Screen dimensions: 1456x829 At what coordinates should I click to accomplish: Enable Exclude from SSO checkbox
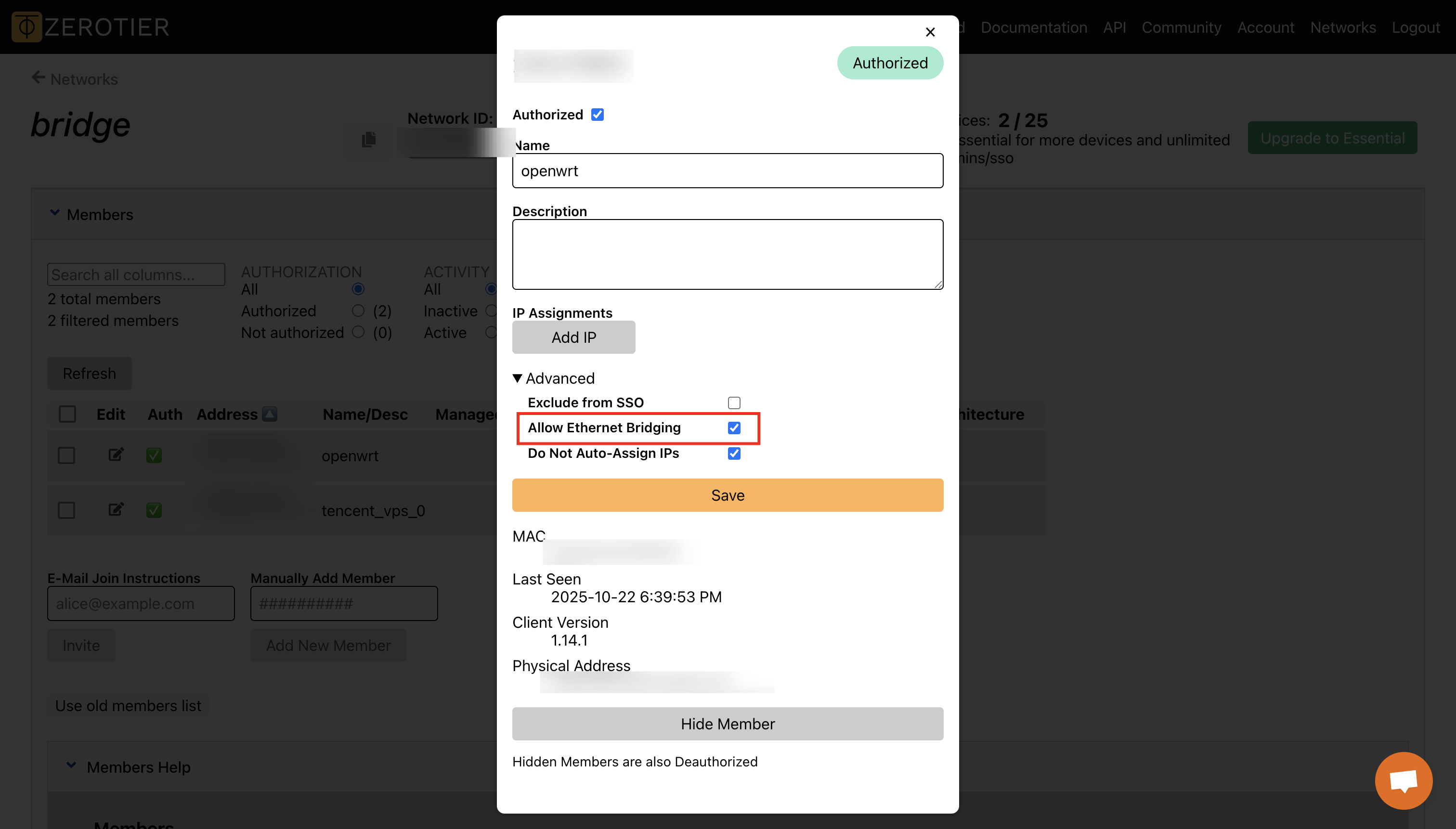coord(734,402)
